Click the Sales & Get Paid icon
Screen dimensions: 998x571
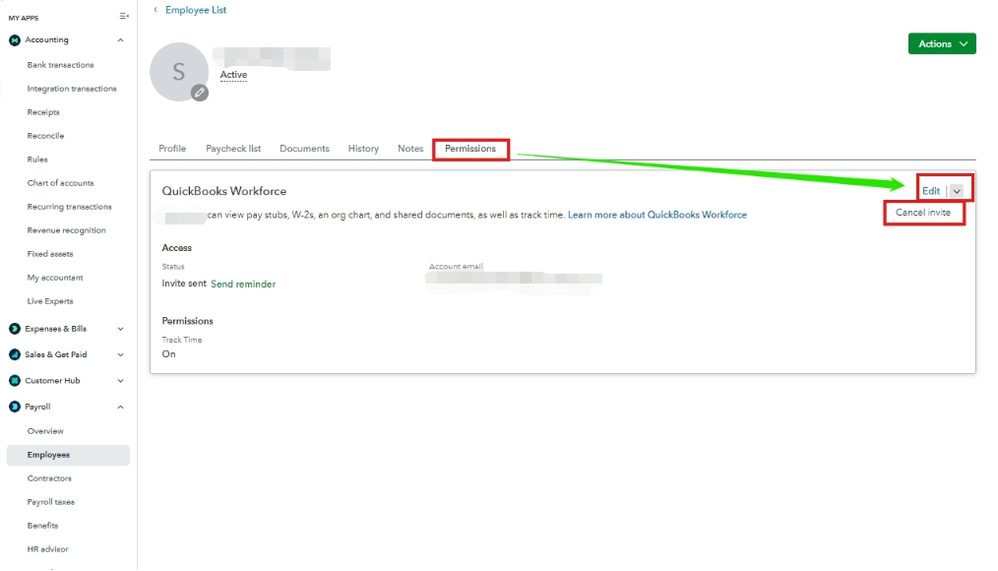click(x=15, y=355)
